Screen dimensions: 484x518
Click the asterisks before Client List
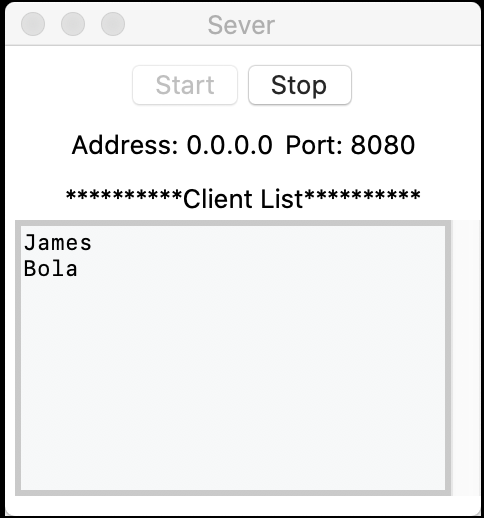tap(124, 195)
